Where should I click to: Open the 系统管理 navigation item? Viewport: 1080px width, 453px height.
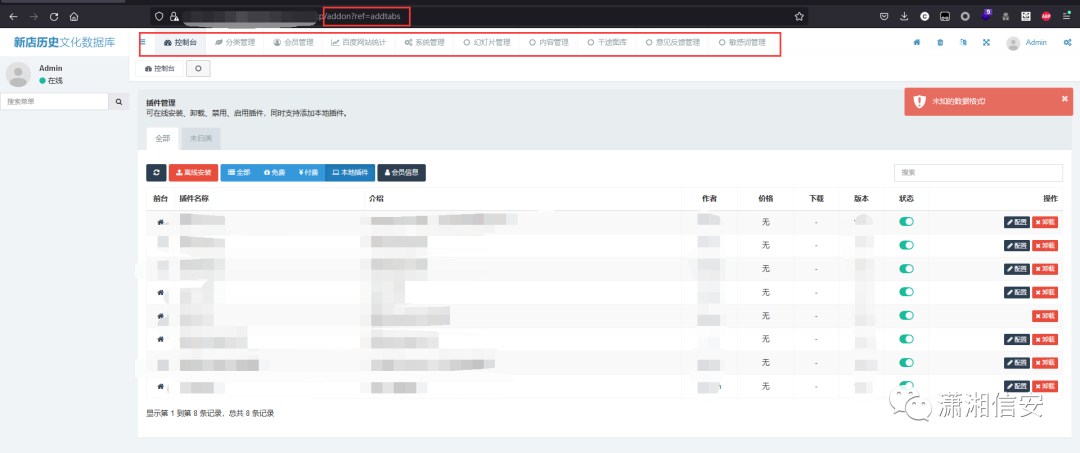pyautogui.click(x=424, y=43)
